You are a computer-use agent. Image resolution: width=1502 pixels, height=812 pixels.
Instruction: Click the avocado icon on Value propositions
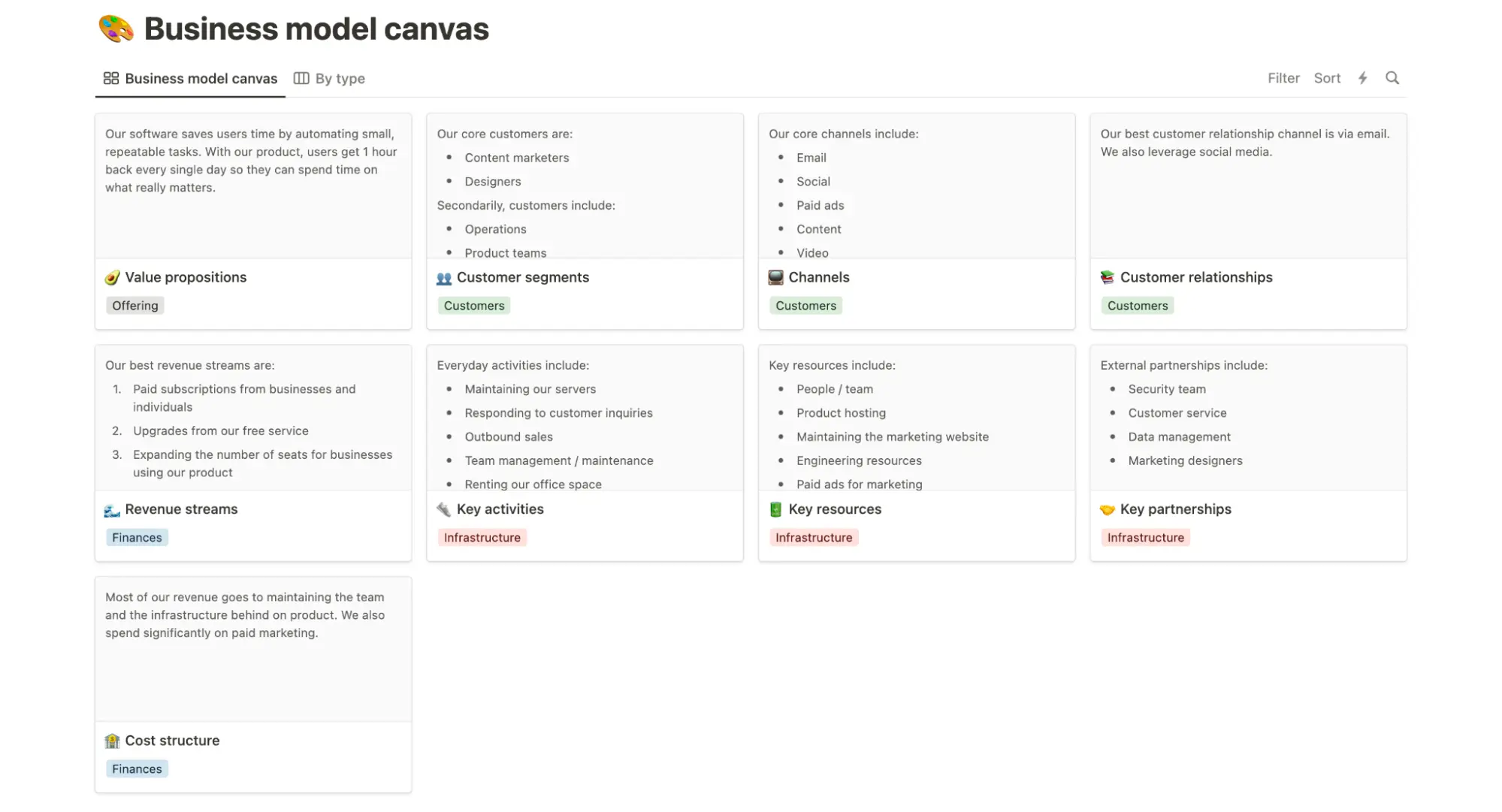pyautogui.click(x=112, y=276)
